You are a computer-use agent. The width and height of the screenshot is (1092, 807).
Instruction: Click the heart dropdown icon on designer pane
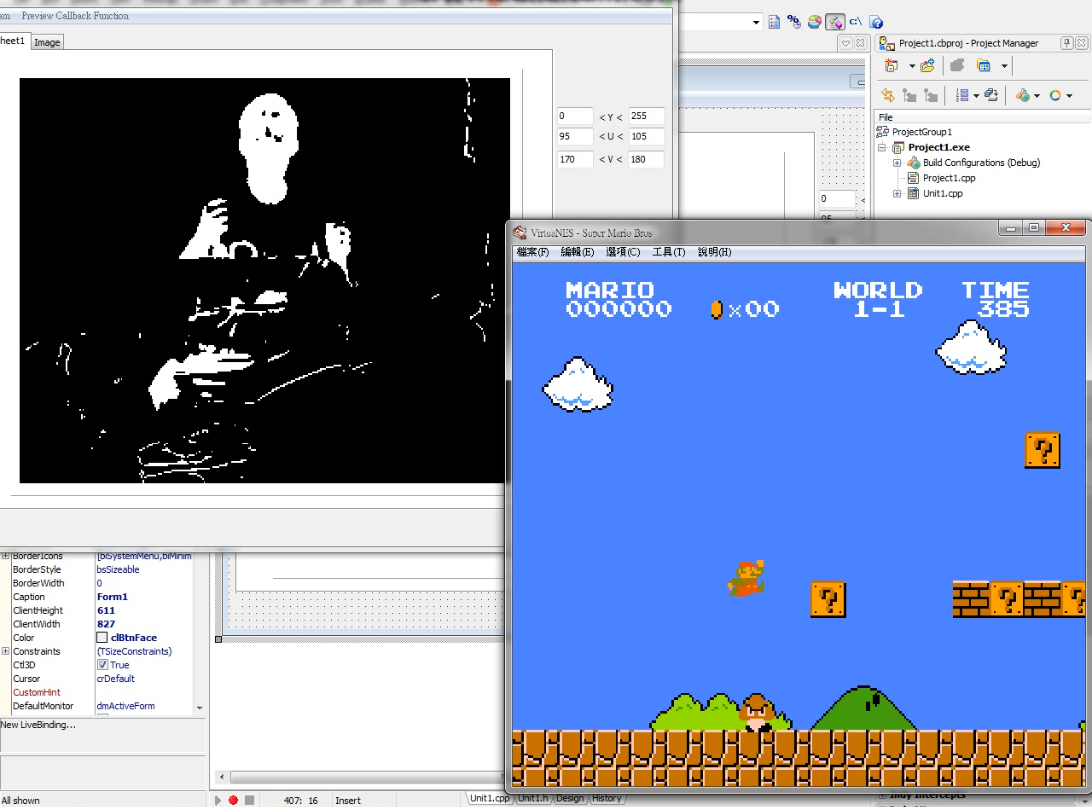pos(845,43)
